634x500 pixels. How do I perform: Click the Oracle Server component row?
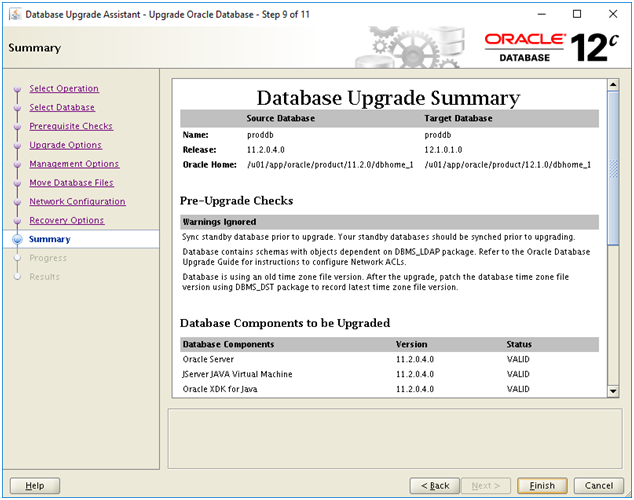[389, 359]
